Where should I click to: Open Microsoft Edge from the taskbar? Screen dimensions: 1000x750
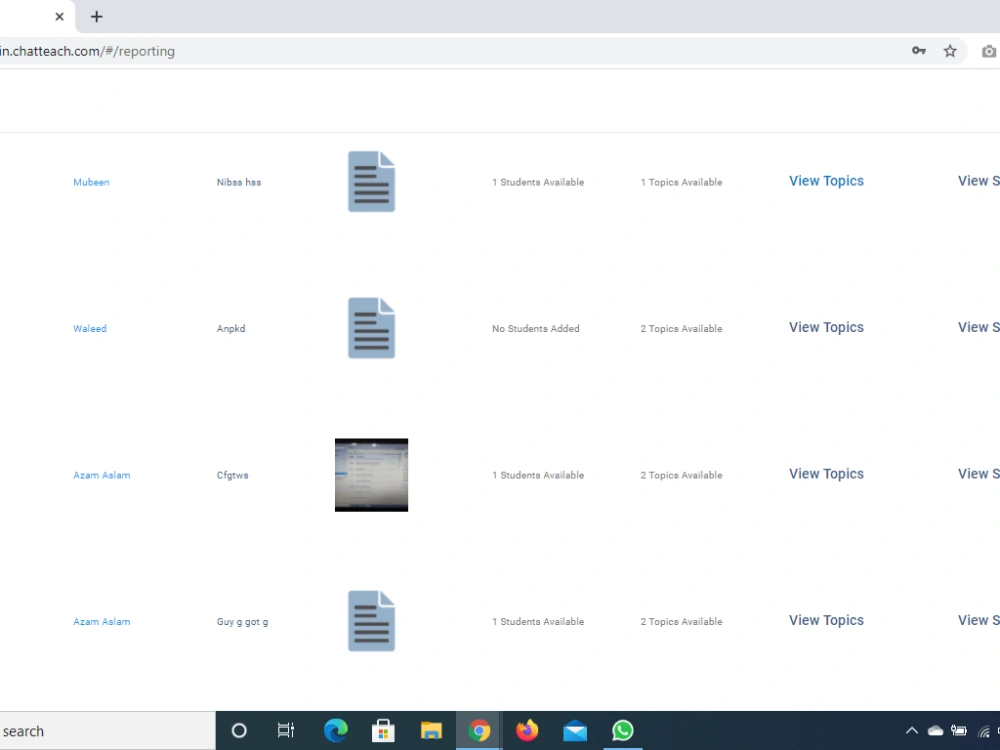pyautogui.click(x=336, y=730)
